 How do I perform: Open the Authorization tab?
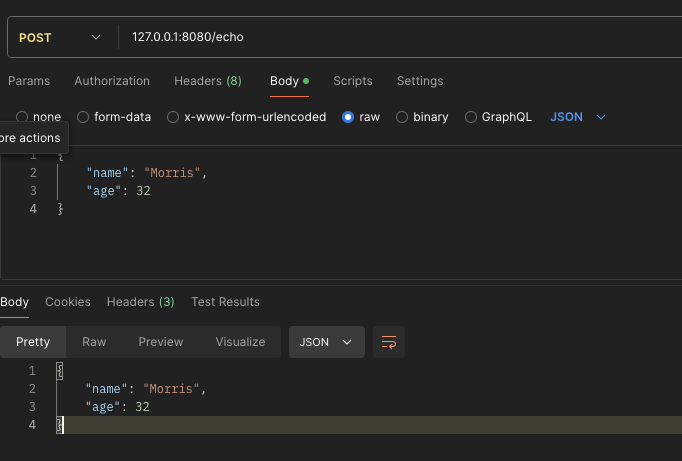click(112, 81)
